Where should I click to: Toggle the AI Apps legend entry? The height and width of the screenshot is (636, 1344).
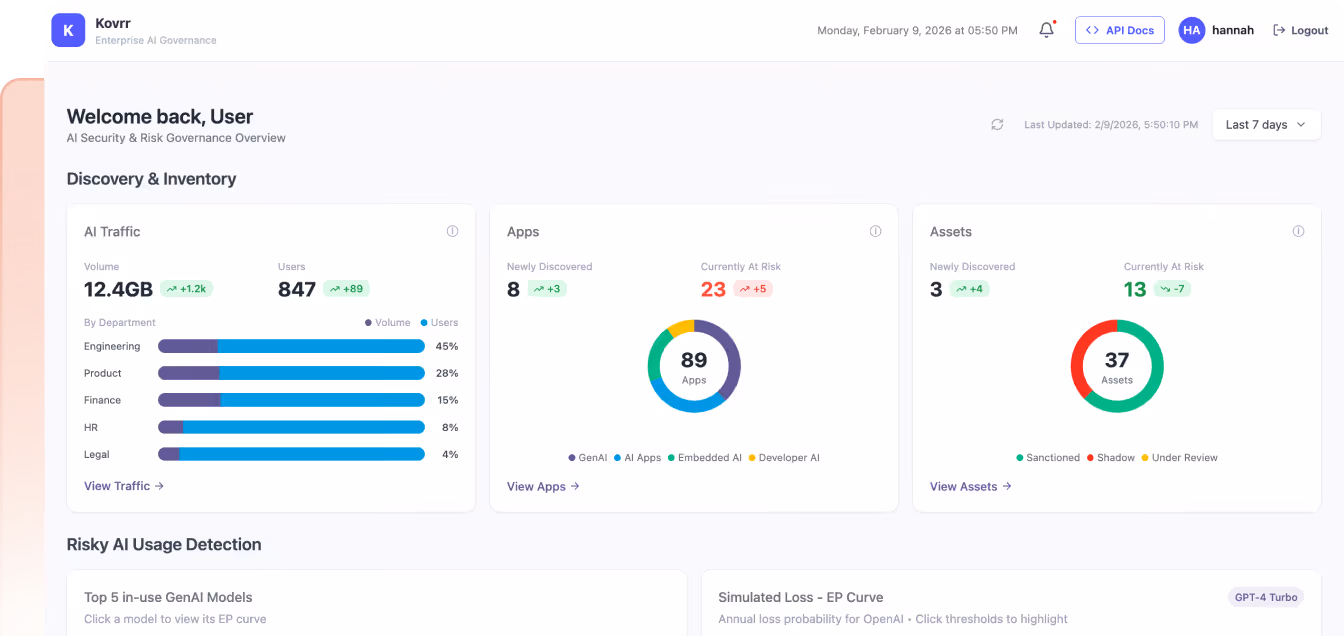click(x=637, y=457)
